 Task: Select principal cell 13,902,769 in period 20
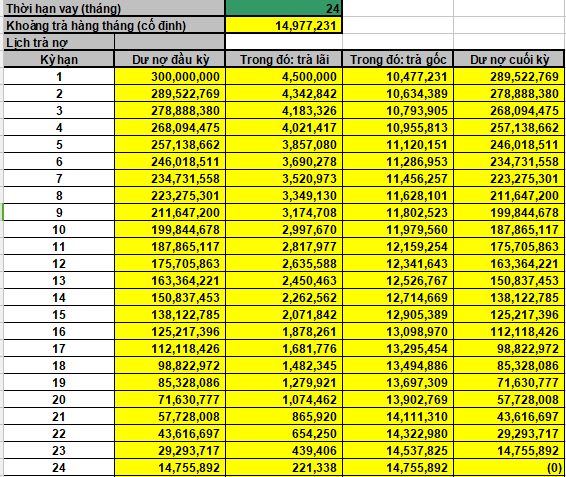398,399
